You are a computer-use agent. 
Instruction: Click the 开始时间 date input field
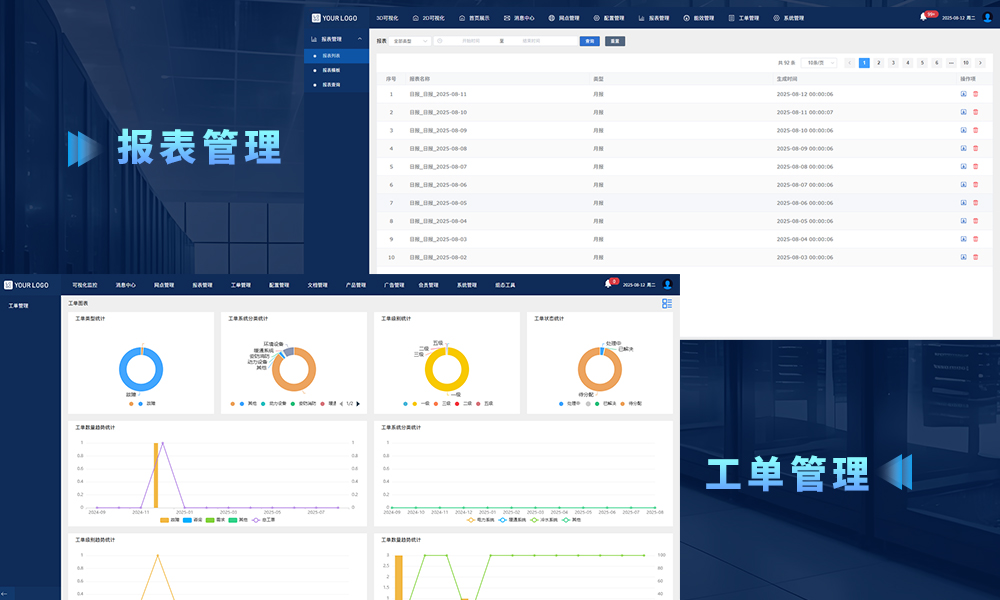coord(470,41)
